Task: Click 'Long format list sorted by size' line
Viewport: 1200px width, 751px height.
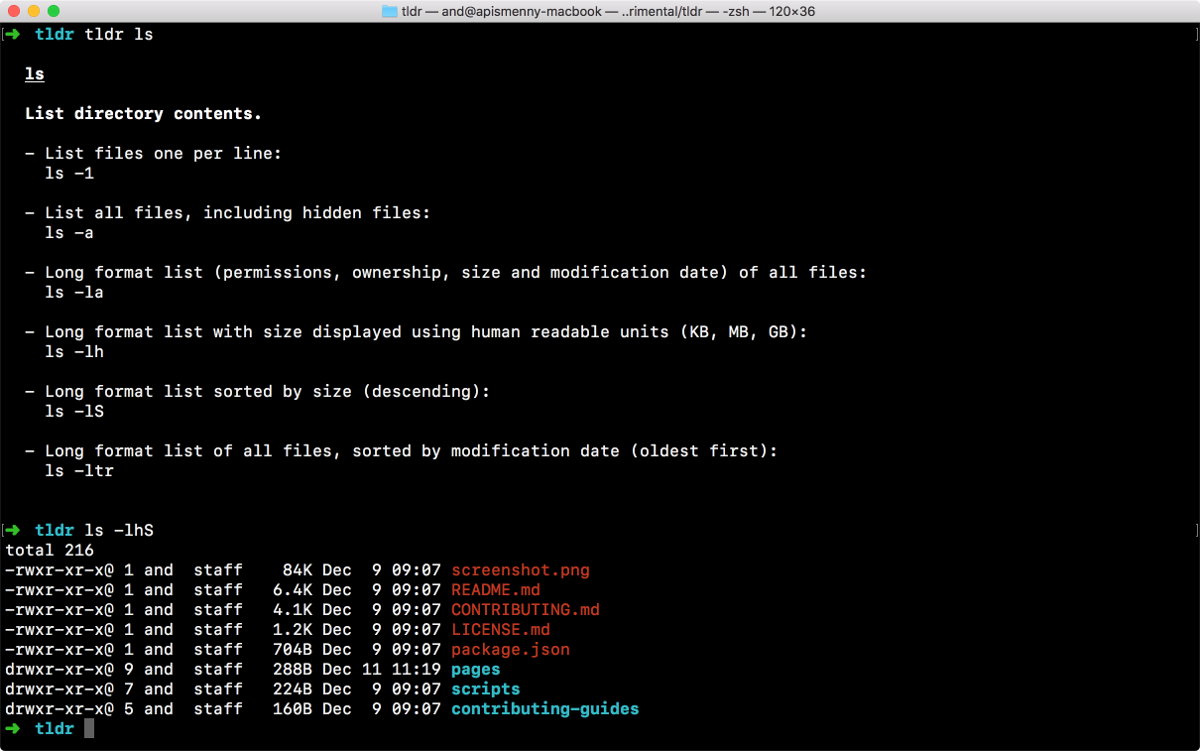Action: [x=258, y=392]
